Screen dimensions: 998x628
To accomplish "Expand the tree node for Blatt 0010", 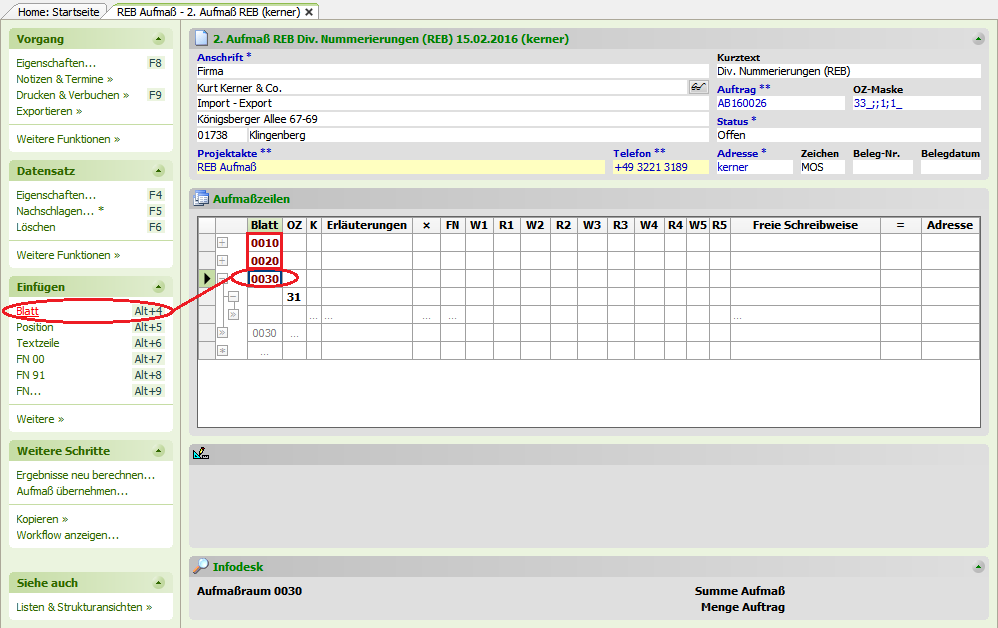I will point(222,243).
